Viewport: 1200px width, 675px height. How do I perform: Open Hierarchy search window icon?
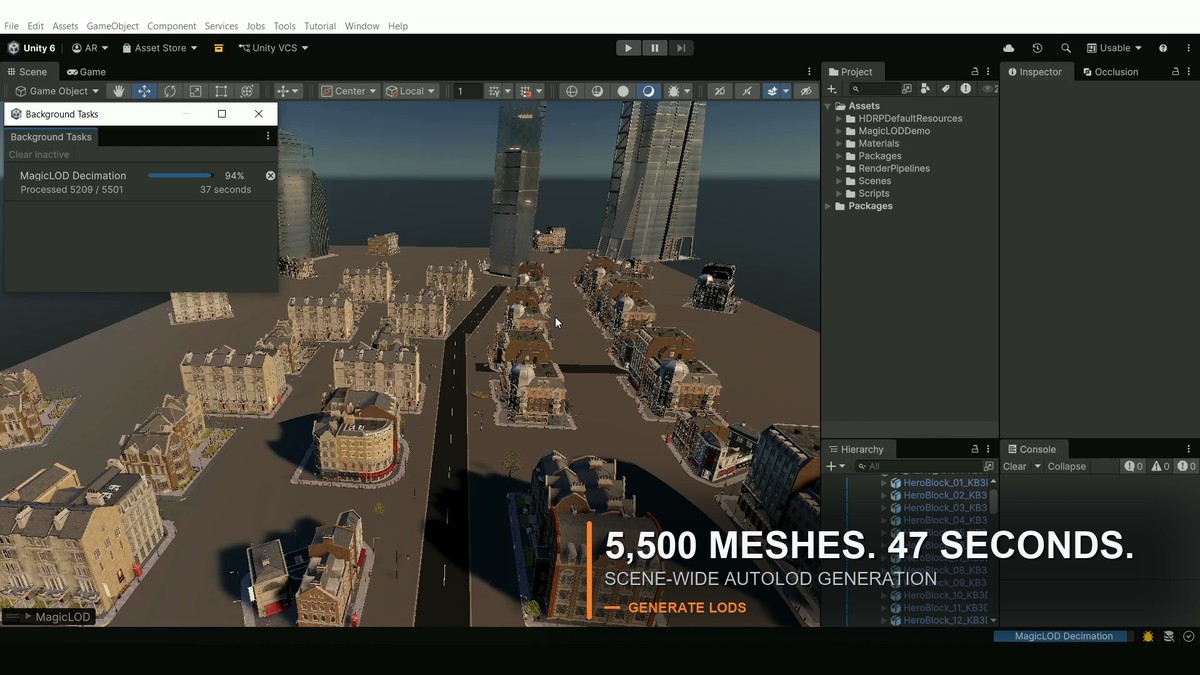[x=989, y=466]
